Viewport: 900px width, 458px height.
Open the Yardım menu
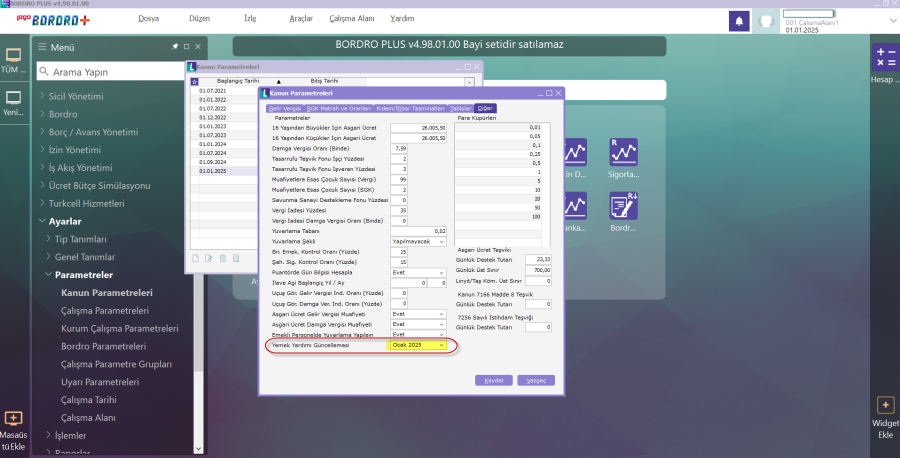402,18
